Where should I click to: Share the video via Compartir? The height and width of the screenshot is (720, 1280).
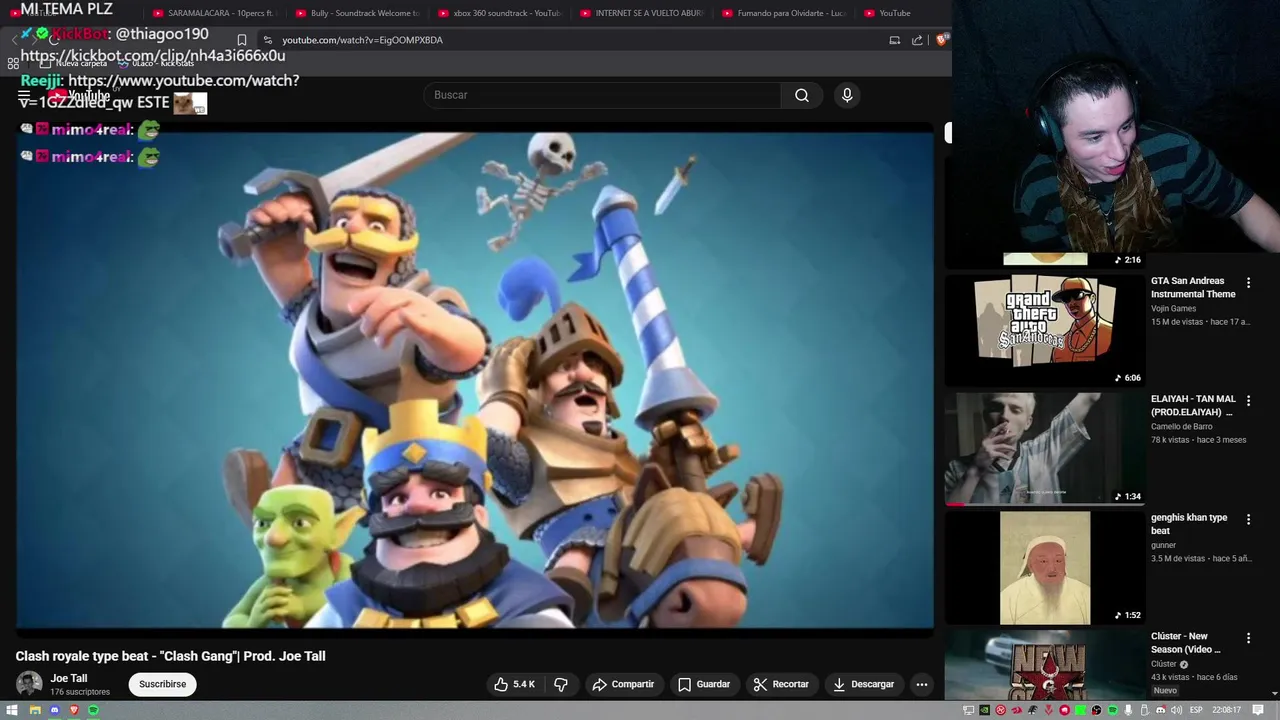623,684
